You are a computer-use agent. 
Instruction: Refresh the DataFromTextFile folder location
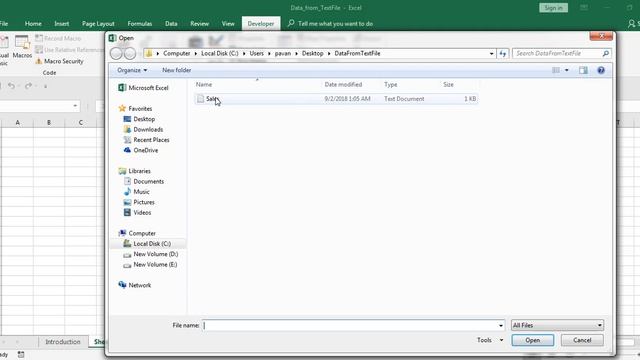[503, 53]
